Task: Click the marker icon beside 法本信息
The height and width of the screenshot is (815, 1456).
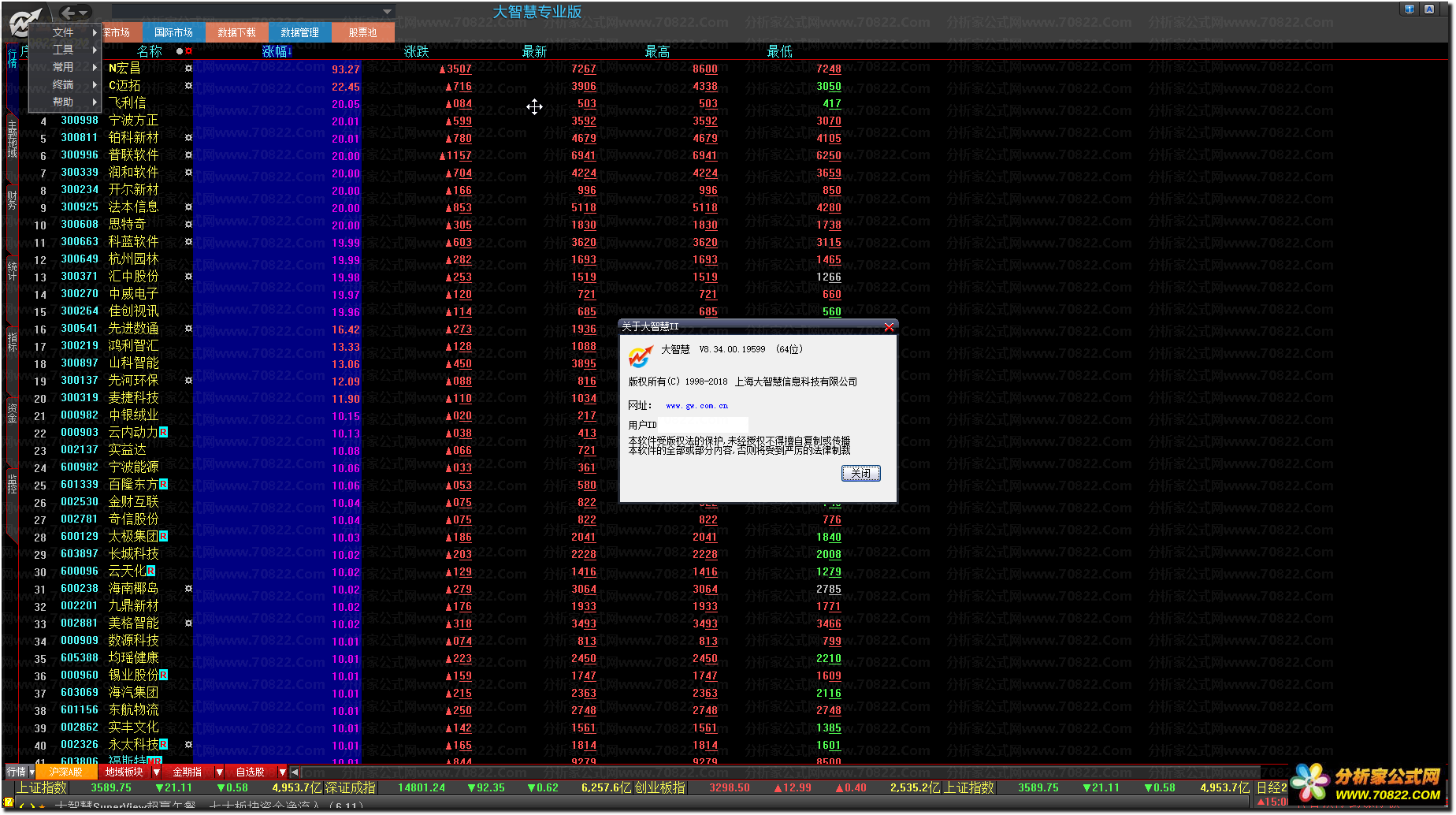Action: click(188, 207)
